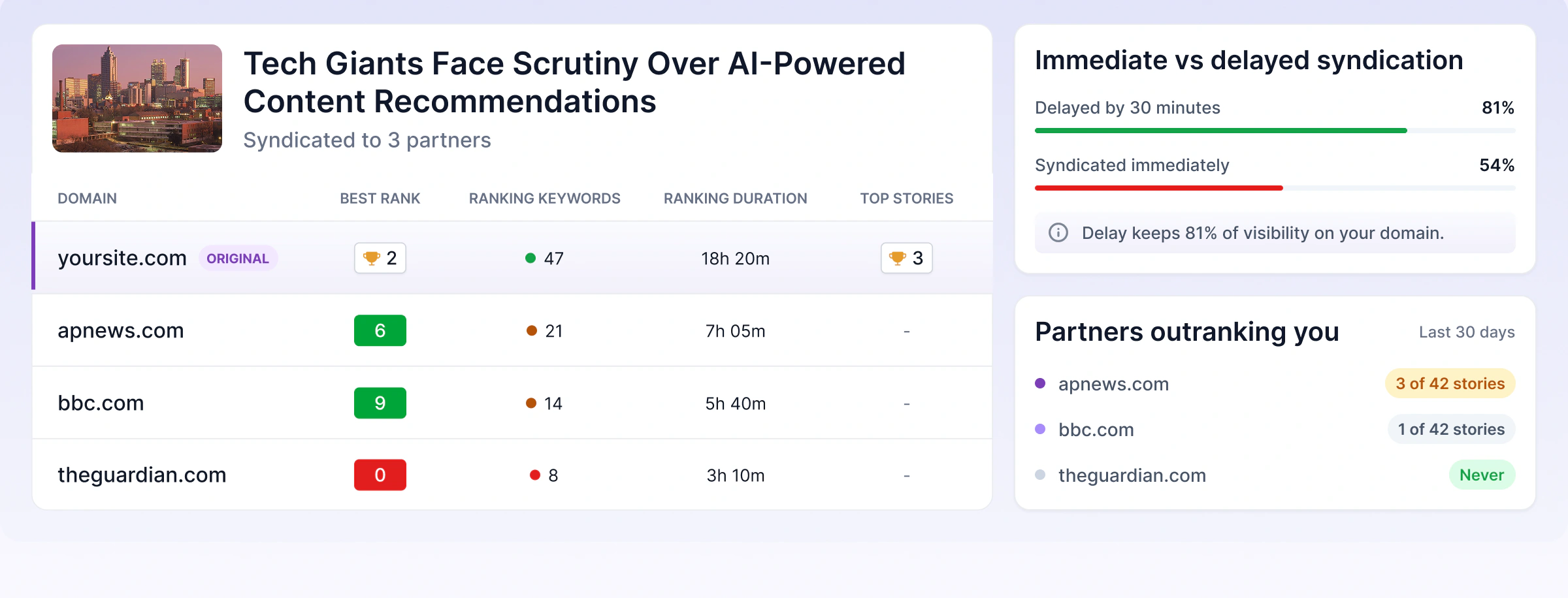
Task: Click the info icon beside the delay note
Action: (1058, 232)
